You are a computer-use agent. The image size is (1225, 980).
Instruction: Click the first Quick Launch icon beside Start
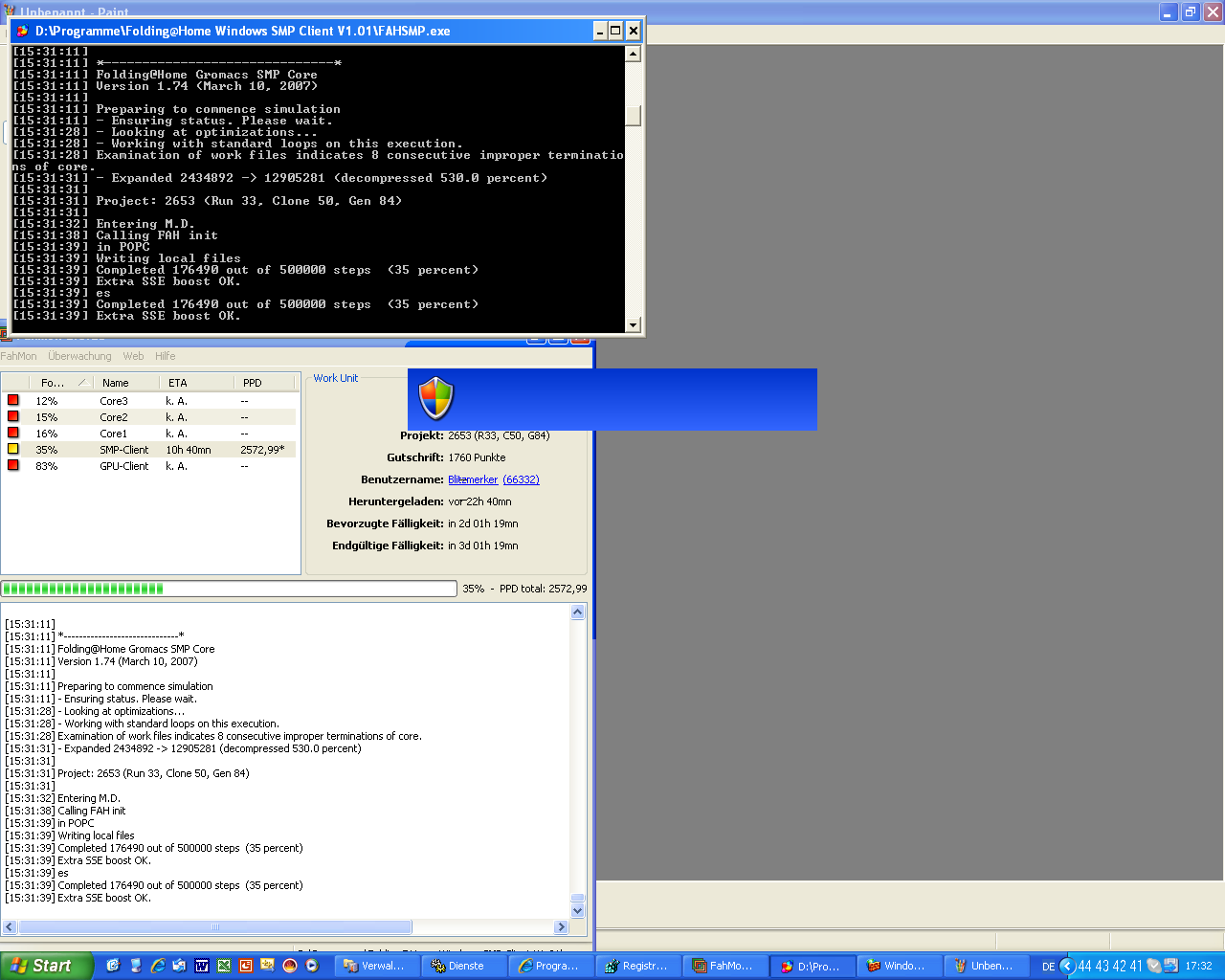pos(113,966)
